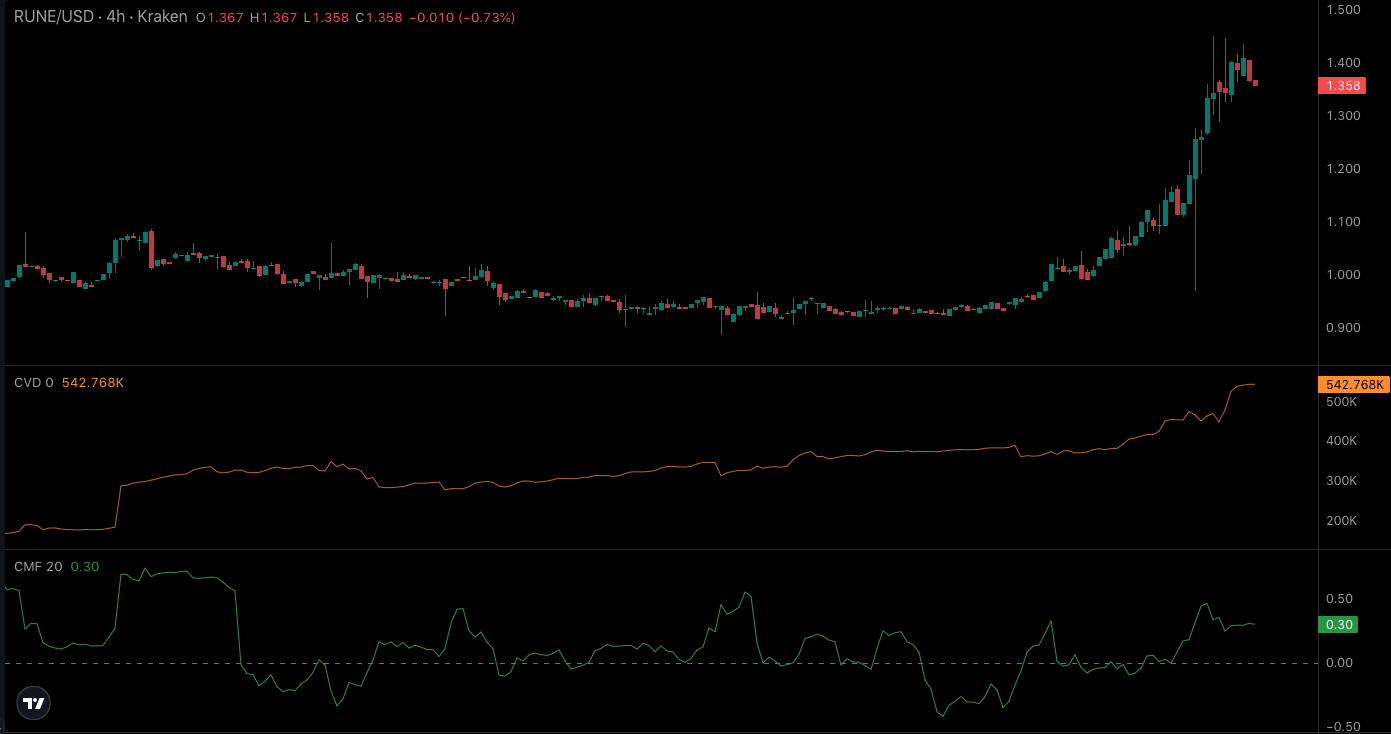Viewport: 1391px width, 734px height.
Task: Click the 1.200 price axis label
Action: (1343, 169)
